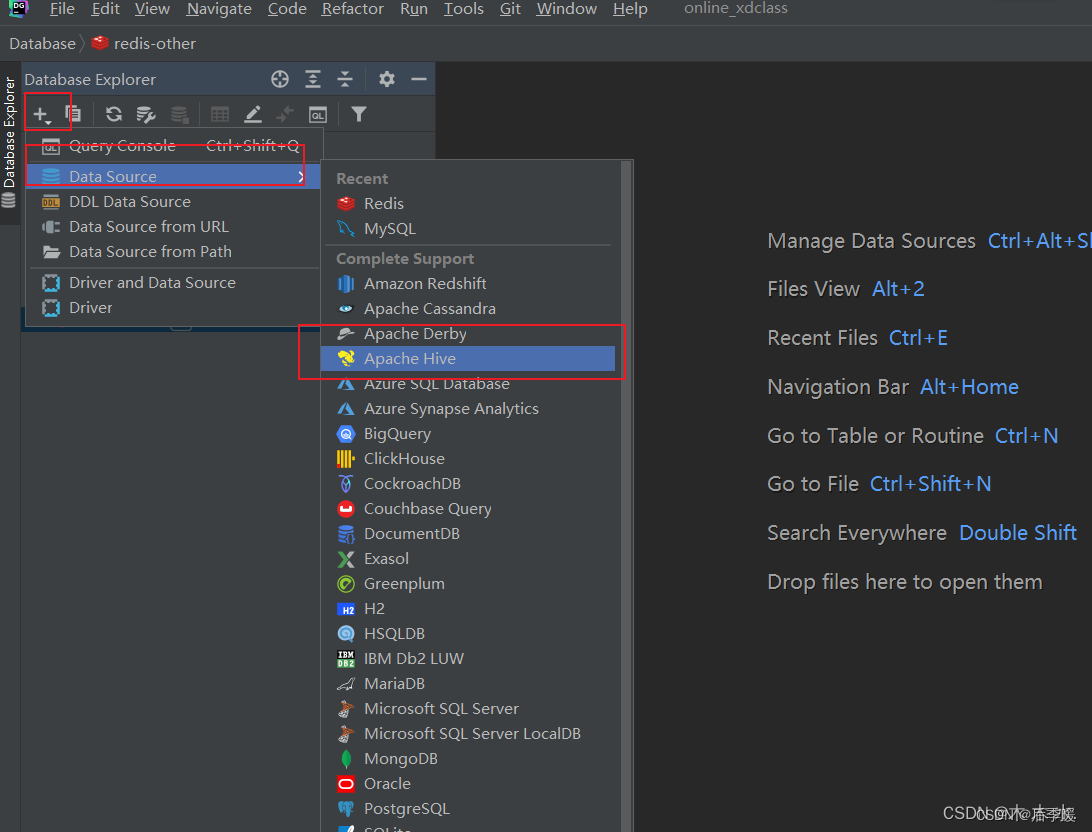Viewport: 1092px width, 832px height.
Task: Choose the Driver menu entry
Action: point(174,308)
